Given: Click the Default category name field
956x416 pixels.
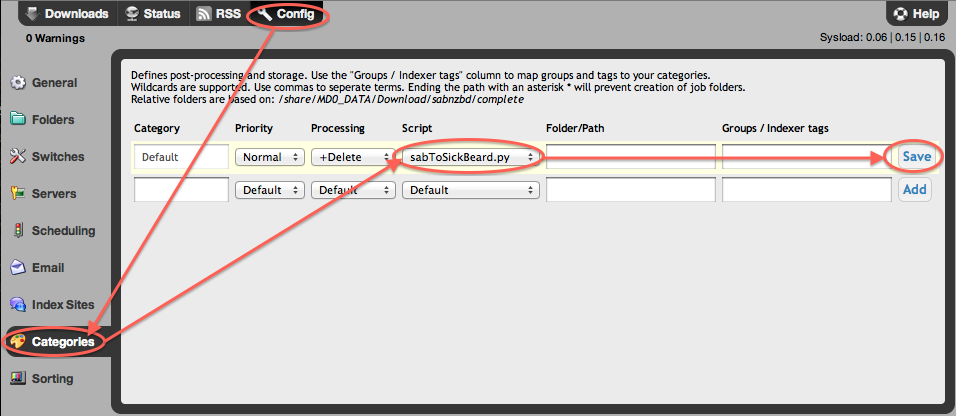Looking at the screenshot, I should (x=181, y=157).
